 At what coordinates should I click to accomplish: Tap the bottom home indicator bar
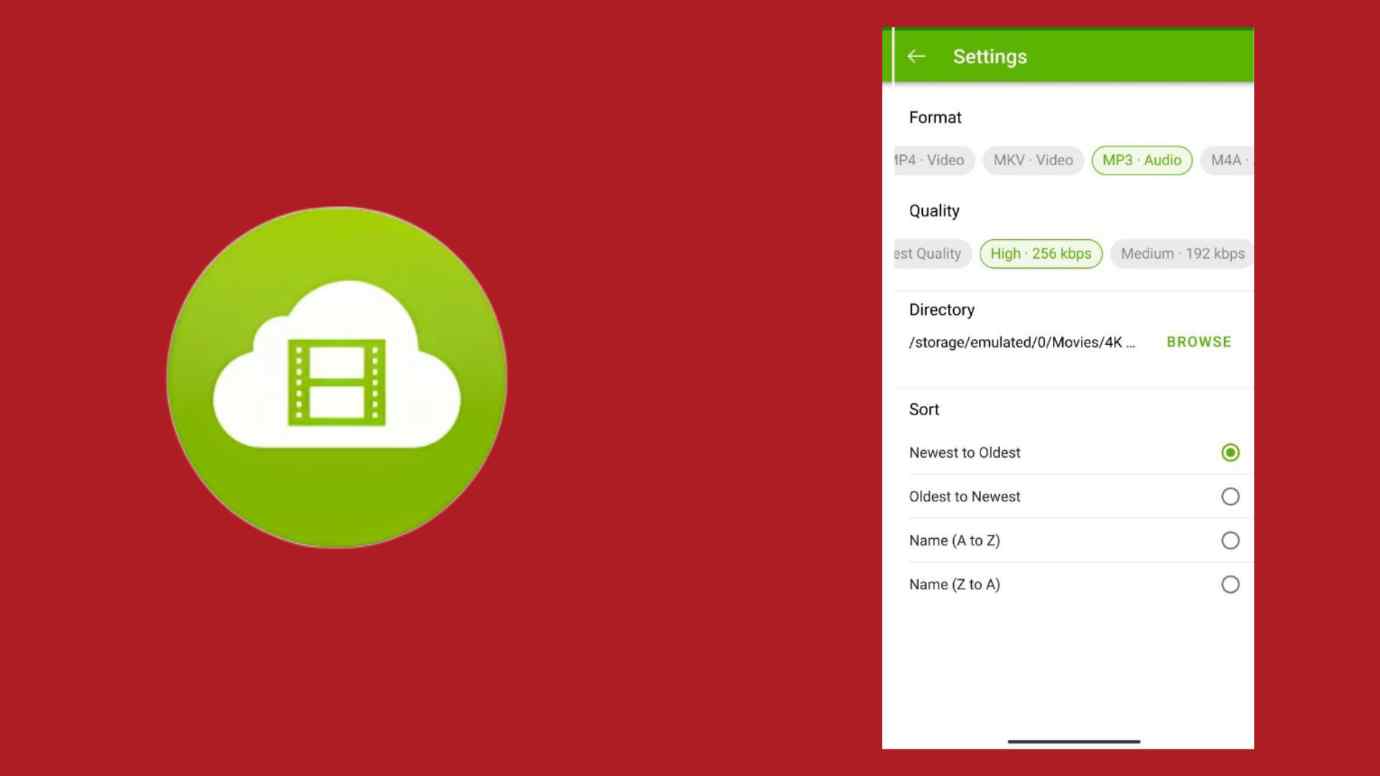point(1073,742)
